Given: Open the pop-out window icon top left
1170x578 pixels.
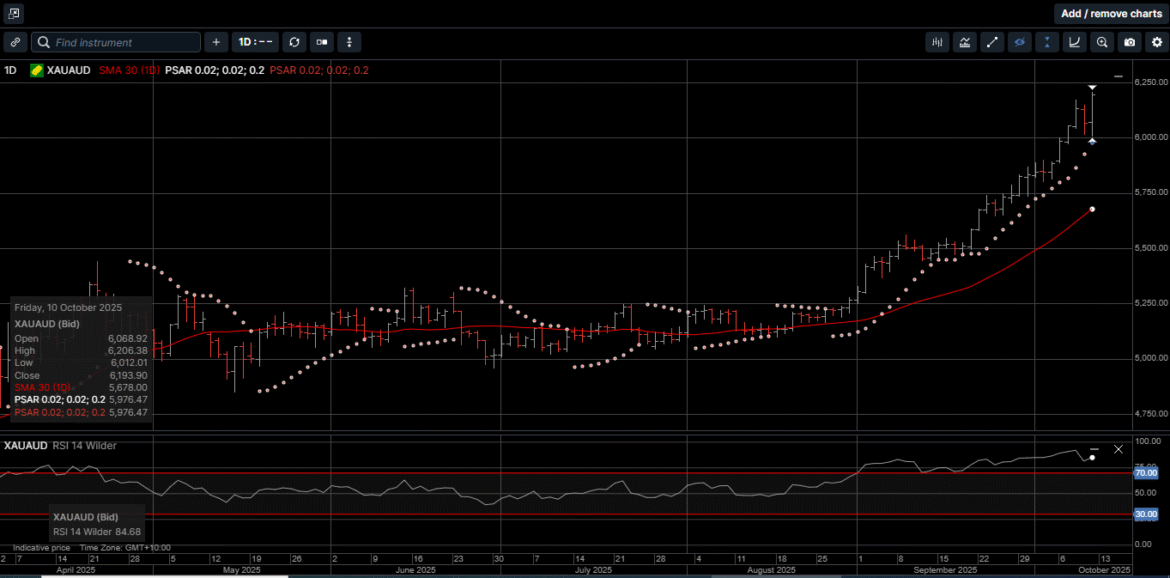Looking at the screenshot, I should [14, 13].
